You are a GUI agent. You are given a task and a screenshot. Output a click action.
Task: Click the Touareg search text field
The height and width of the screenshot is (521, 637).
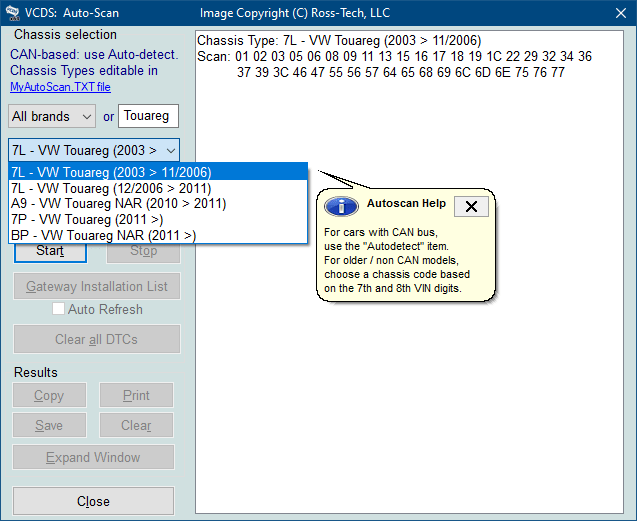tap(148, 116)
